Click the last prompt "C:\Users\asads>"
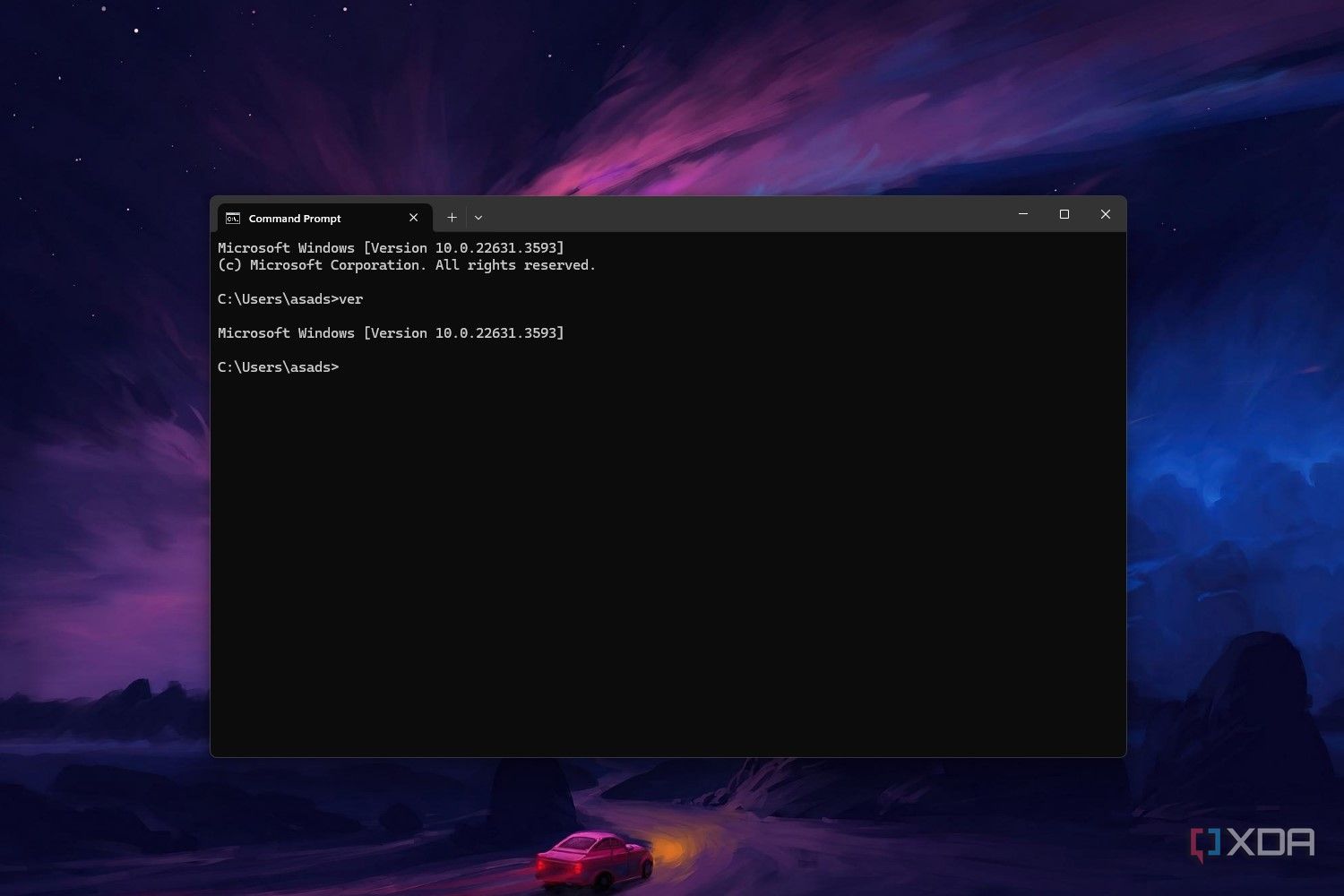The image size is (1344, 896). 279,367
